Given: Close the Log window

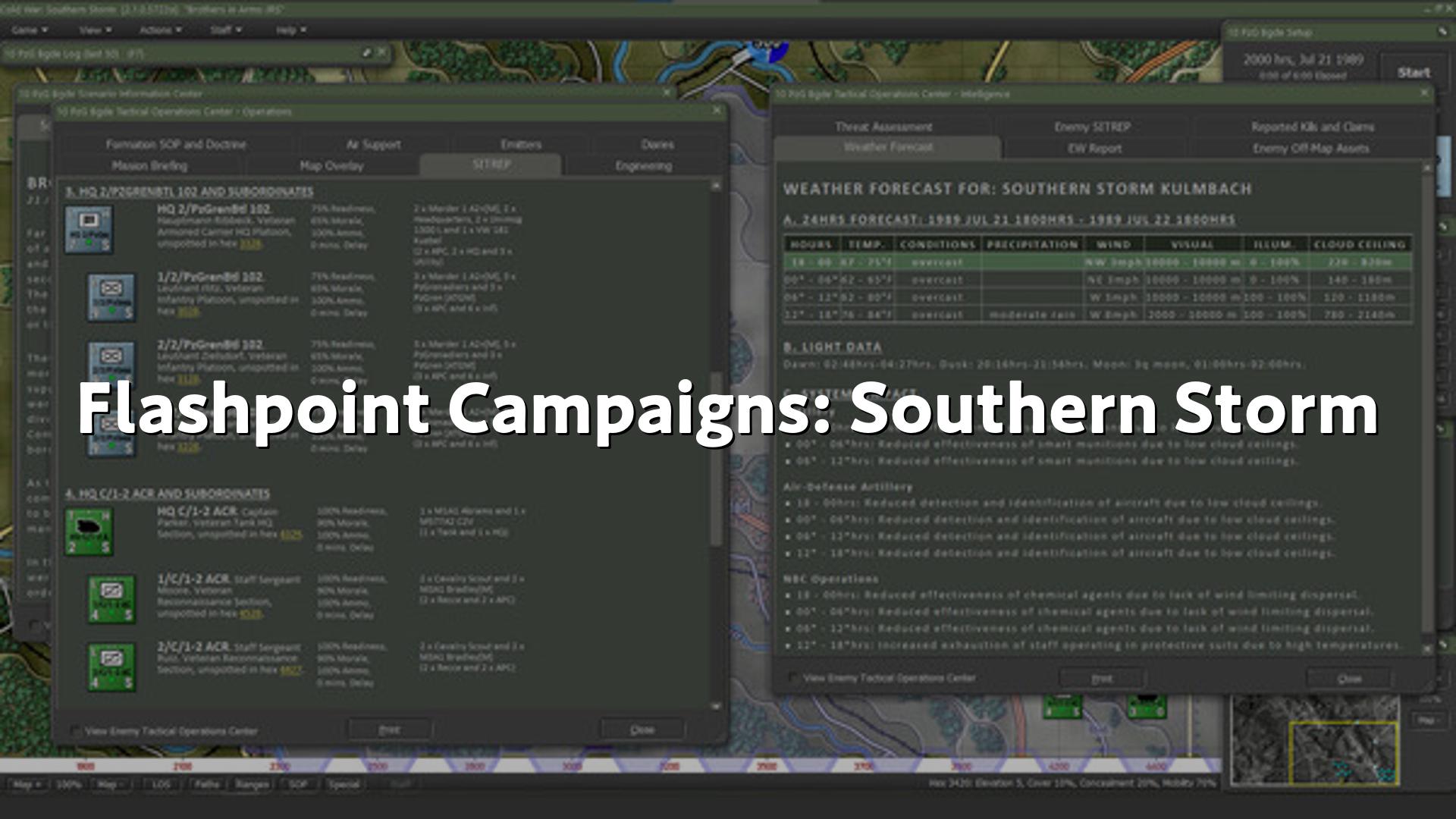Looking at the screenshot, I should coord(381,53).
